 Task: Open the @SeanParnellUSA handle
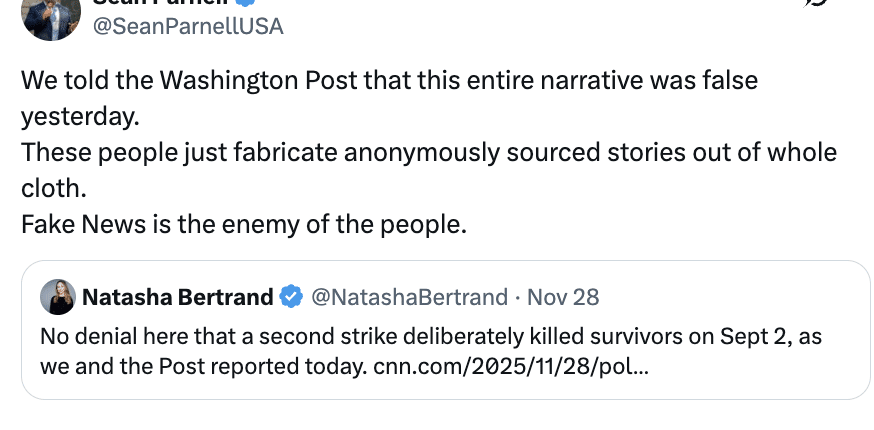[x=188, y=26]
